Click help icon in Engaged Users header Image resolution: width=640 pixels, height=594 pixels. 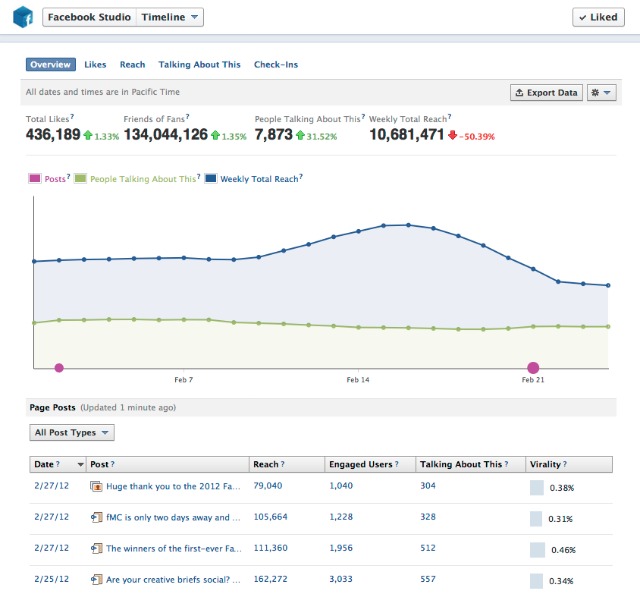point(397,464)
